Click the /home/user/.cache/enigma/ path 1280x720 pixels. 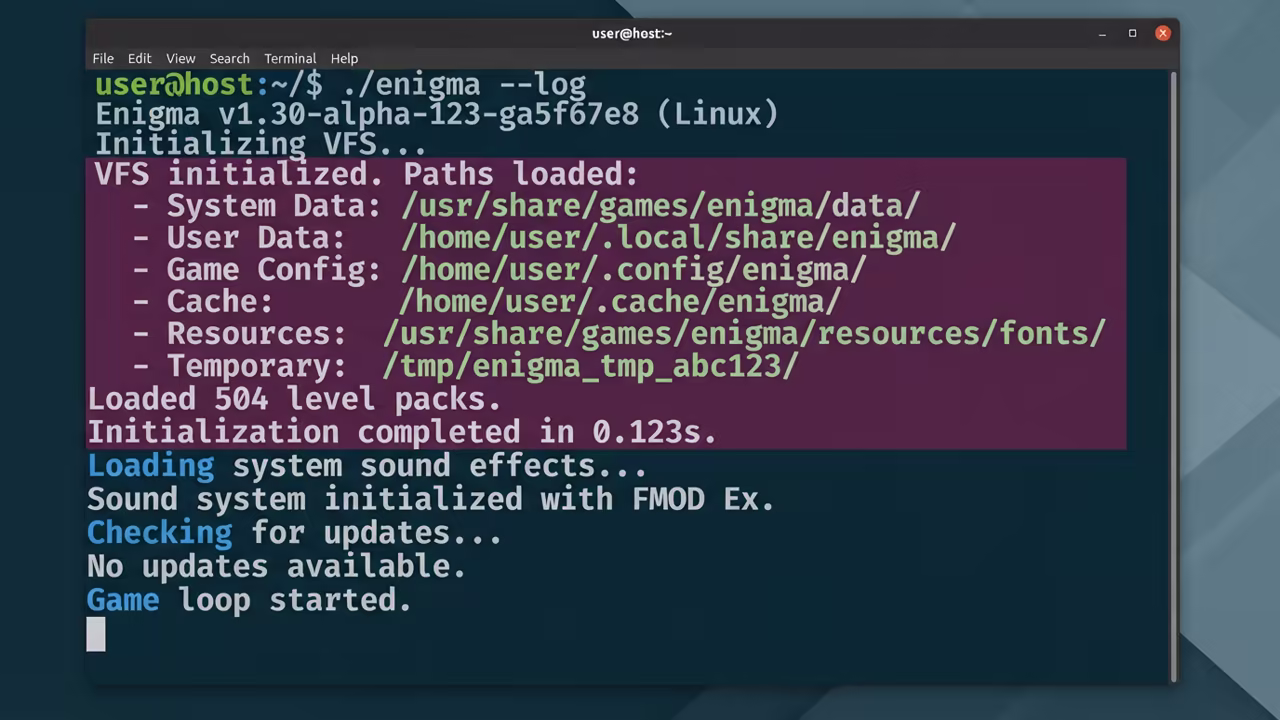620,301
